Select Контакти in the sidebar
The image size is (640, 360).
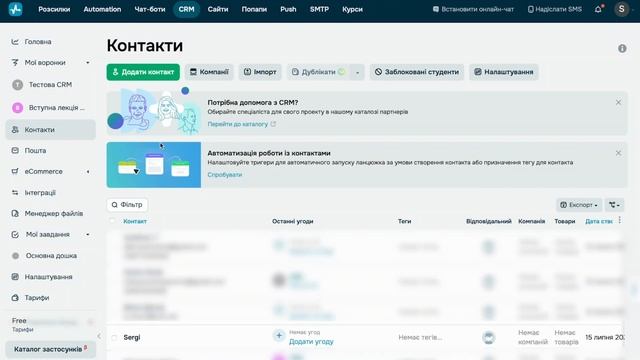coord(51,130)
